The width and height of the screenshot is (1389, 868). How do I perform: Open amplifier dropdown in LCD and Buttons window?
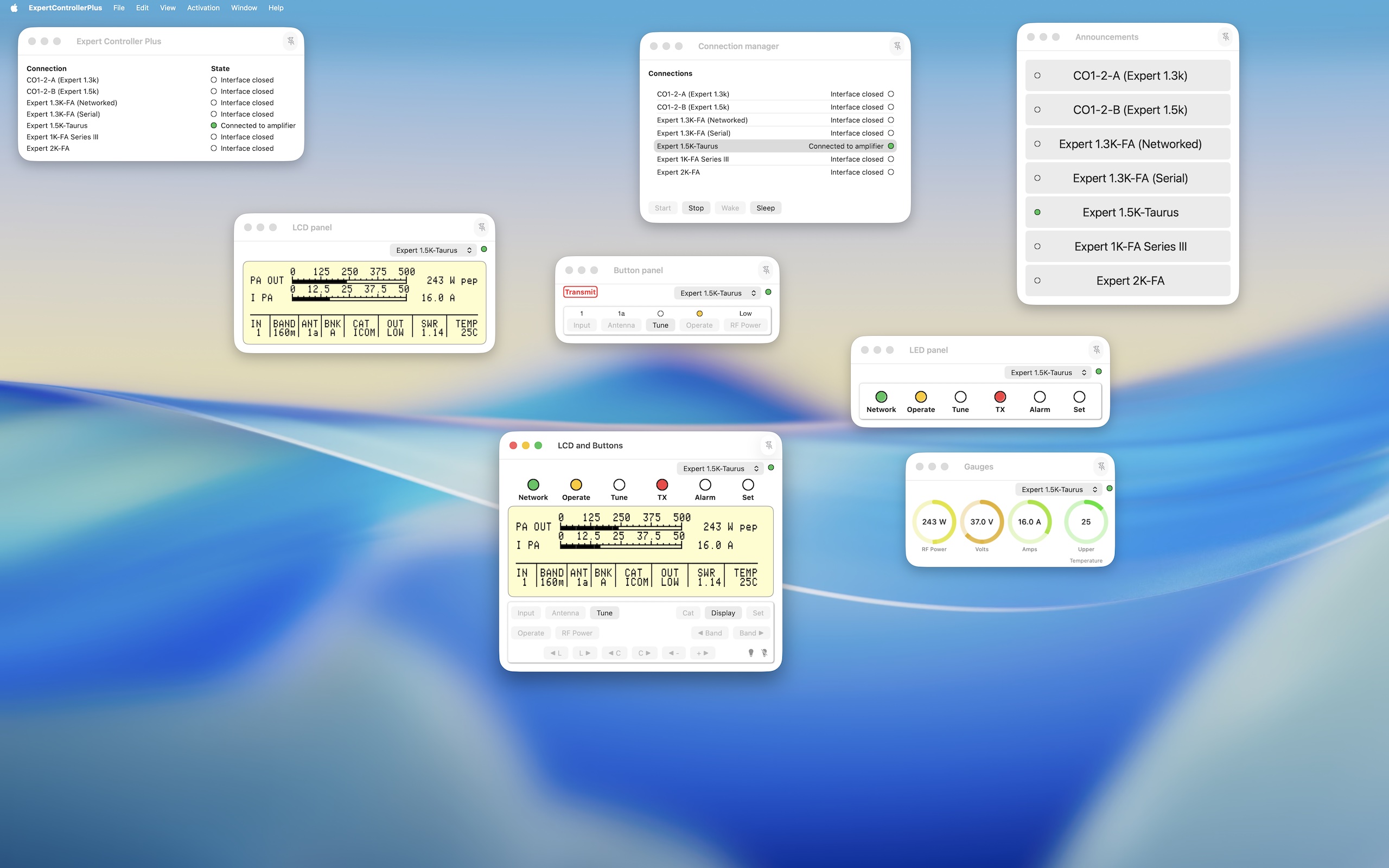720,468
